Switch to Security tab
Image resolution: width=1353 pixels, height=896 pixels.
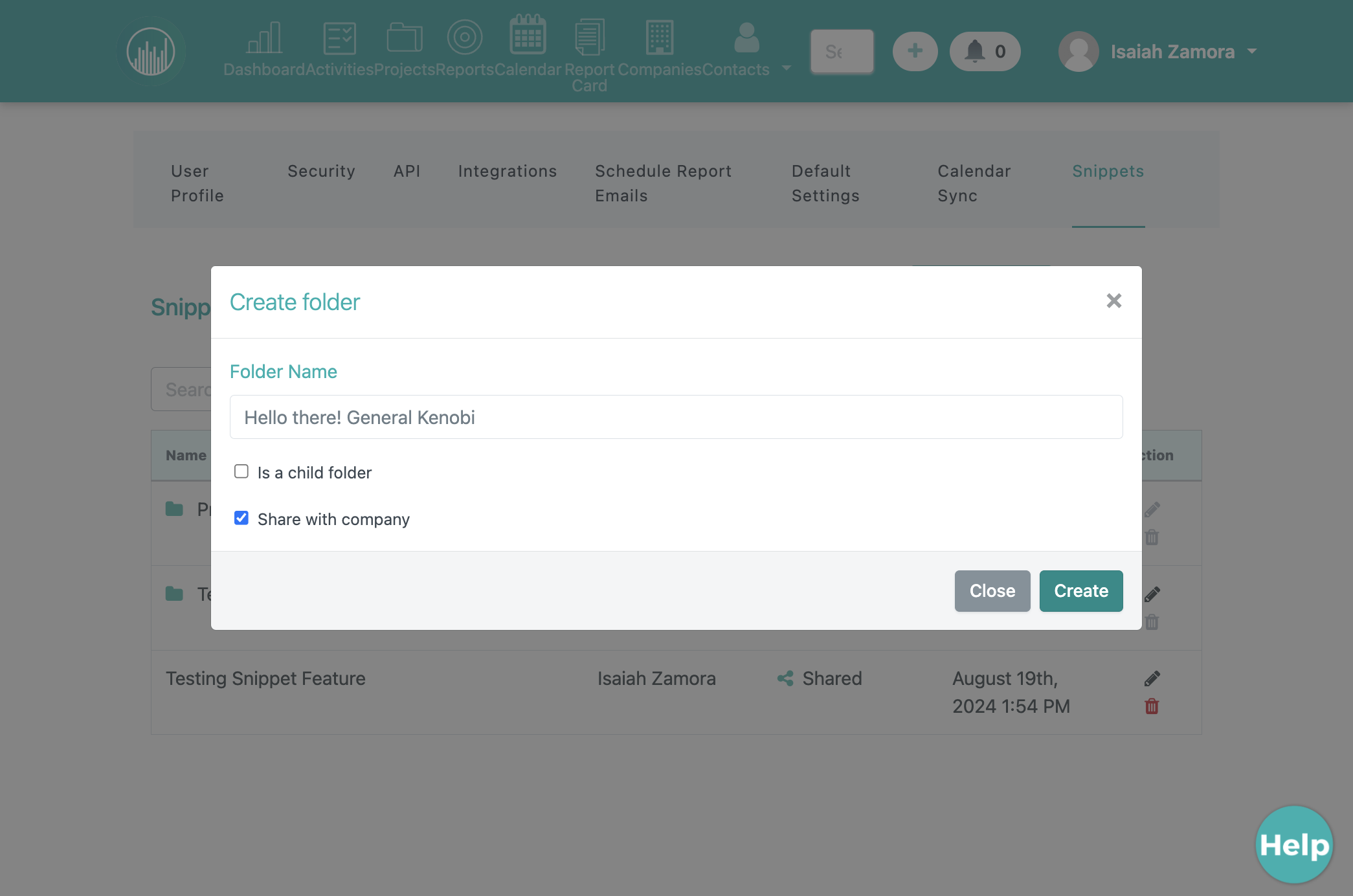click(x=321, y=171)
